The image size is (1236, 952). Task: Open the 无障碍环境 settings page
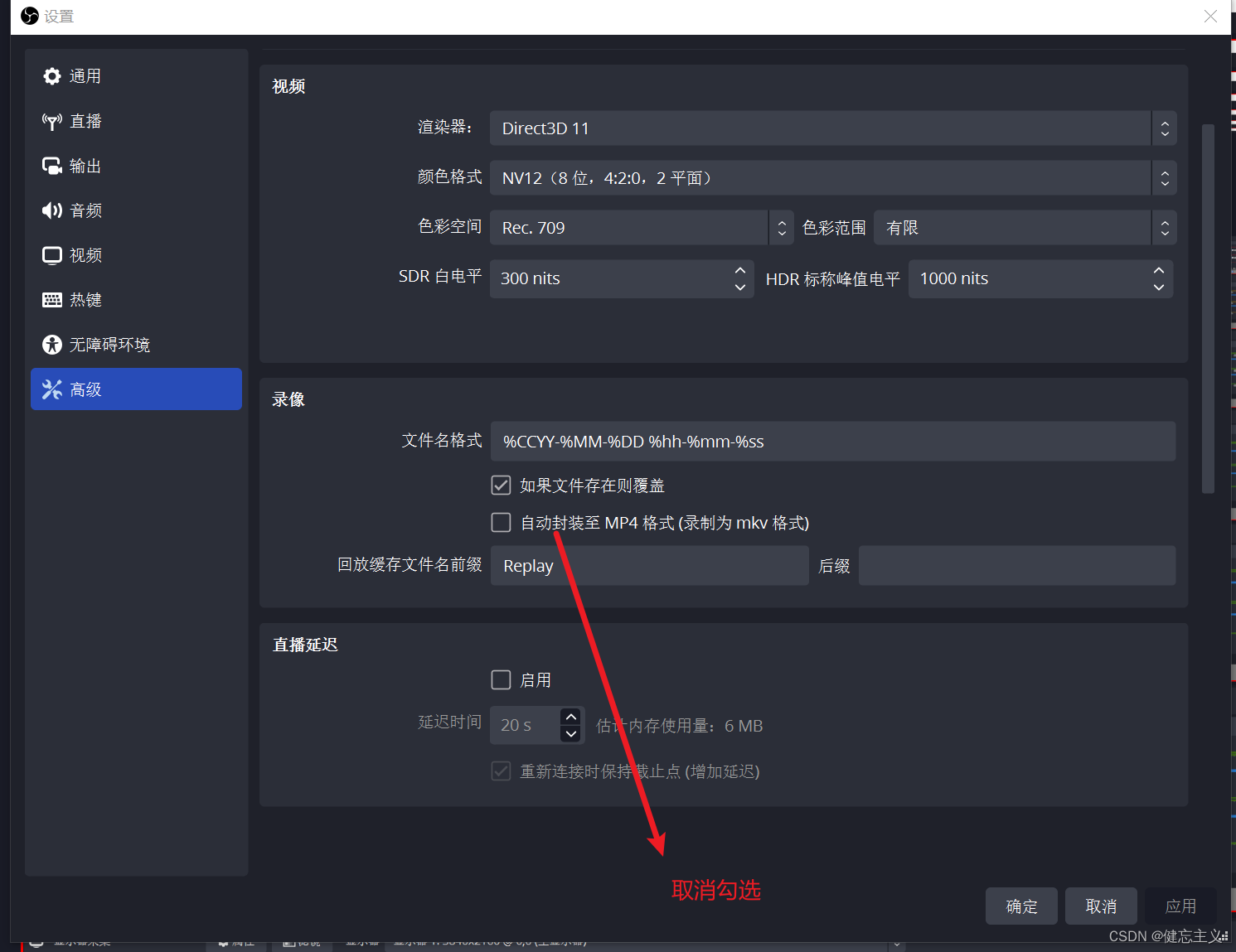pyautogui.click(x=136, y=345)
